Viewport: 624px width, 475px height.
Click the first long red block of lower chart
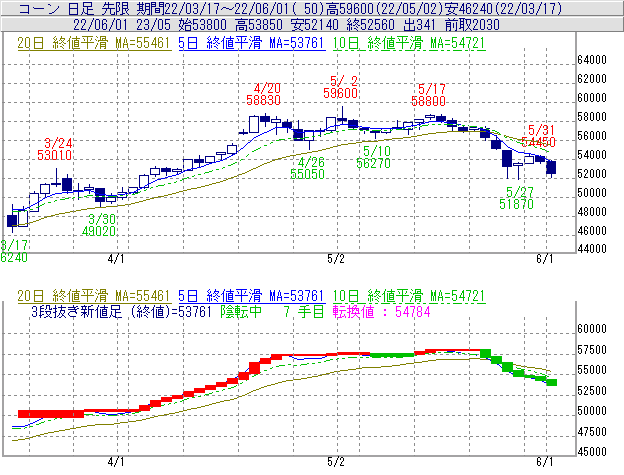pos(51,414)
